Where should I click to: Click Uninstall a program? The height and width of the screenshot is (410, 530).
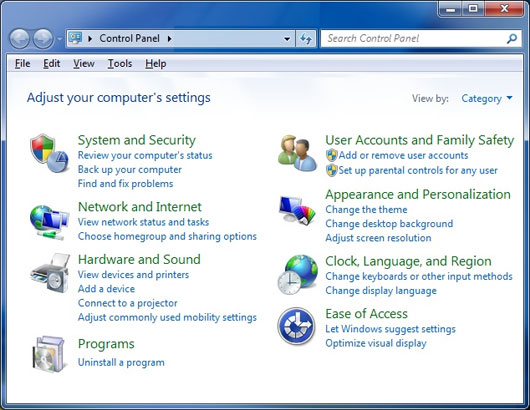[121, 362]
